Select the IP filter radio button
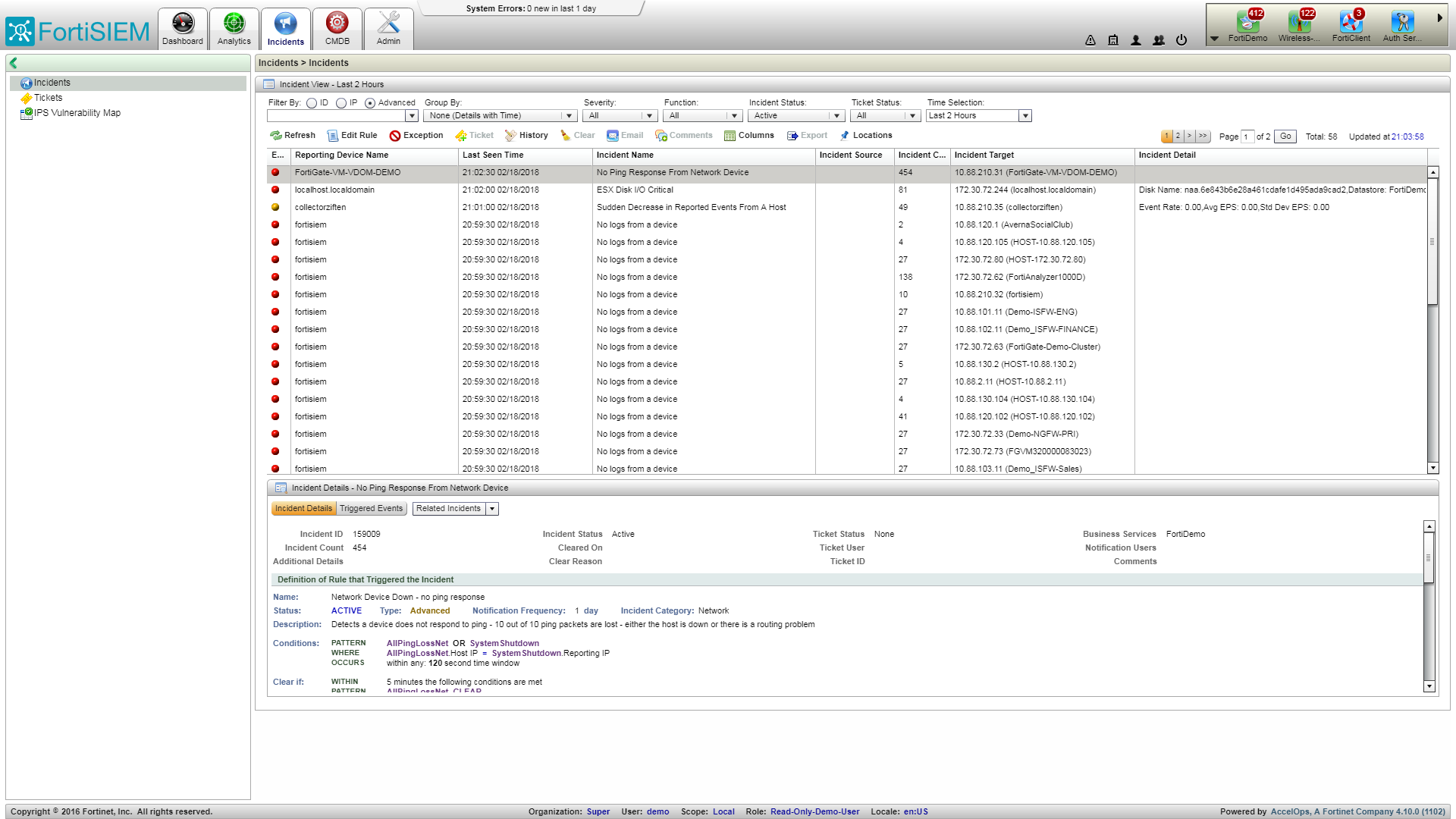 coord(341,103)
